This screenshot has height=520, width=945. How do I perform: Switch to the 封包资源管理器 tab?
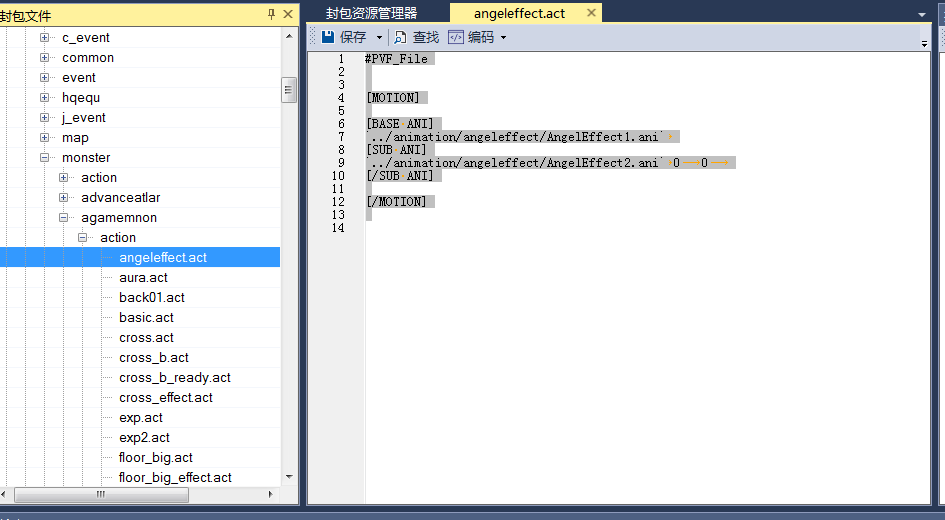point(371,13)
